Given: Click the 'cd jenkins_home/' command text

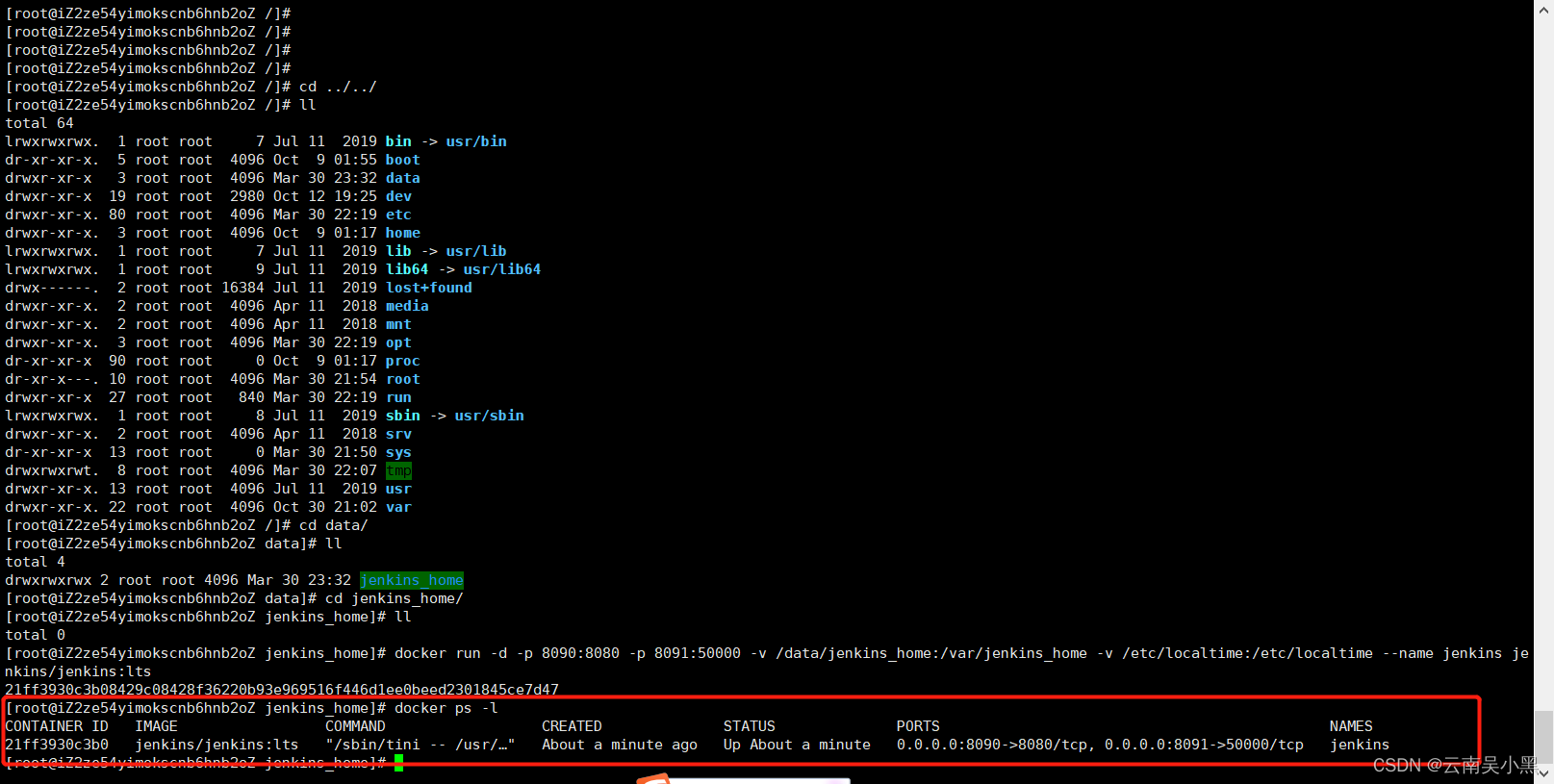Looking at the screenshot, I should pos(395,598).
